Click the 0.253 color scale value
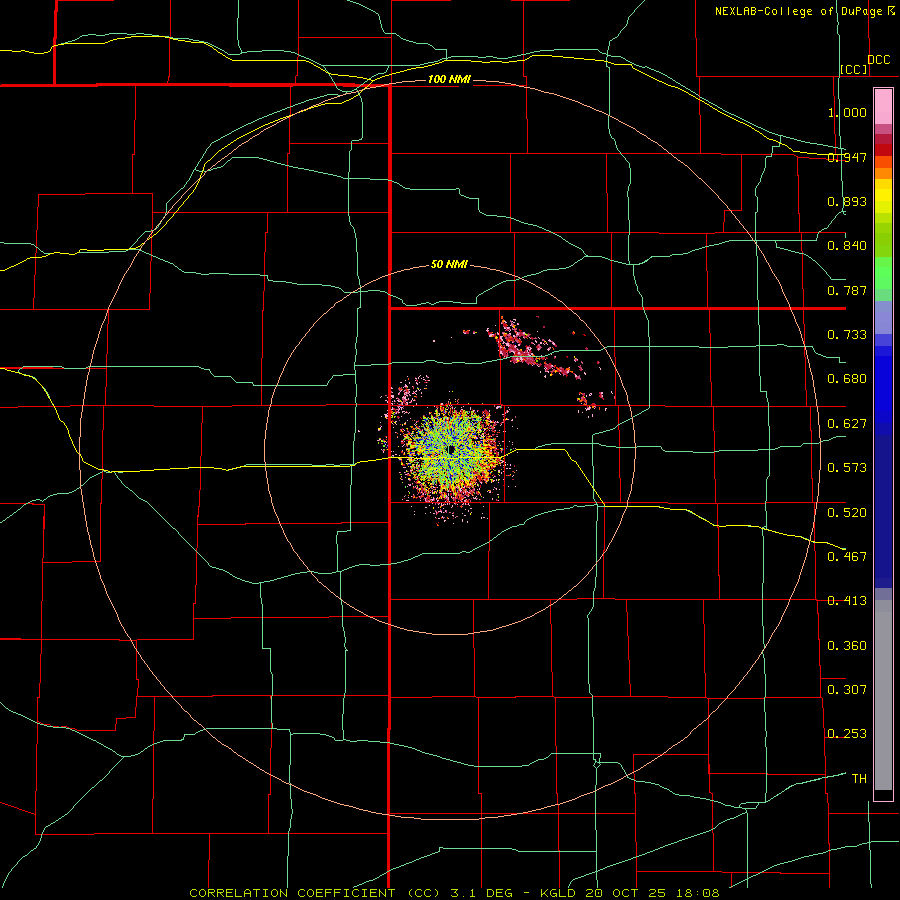The height and width of the screenshot is (900, 900). [847, 734]
